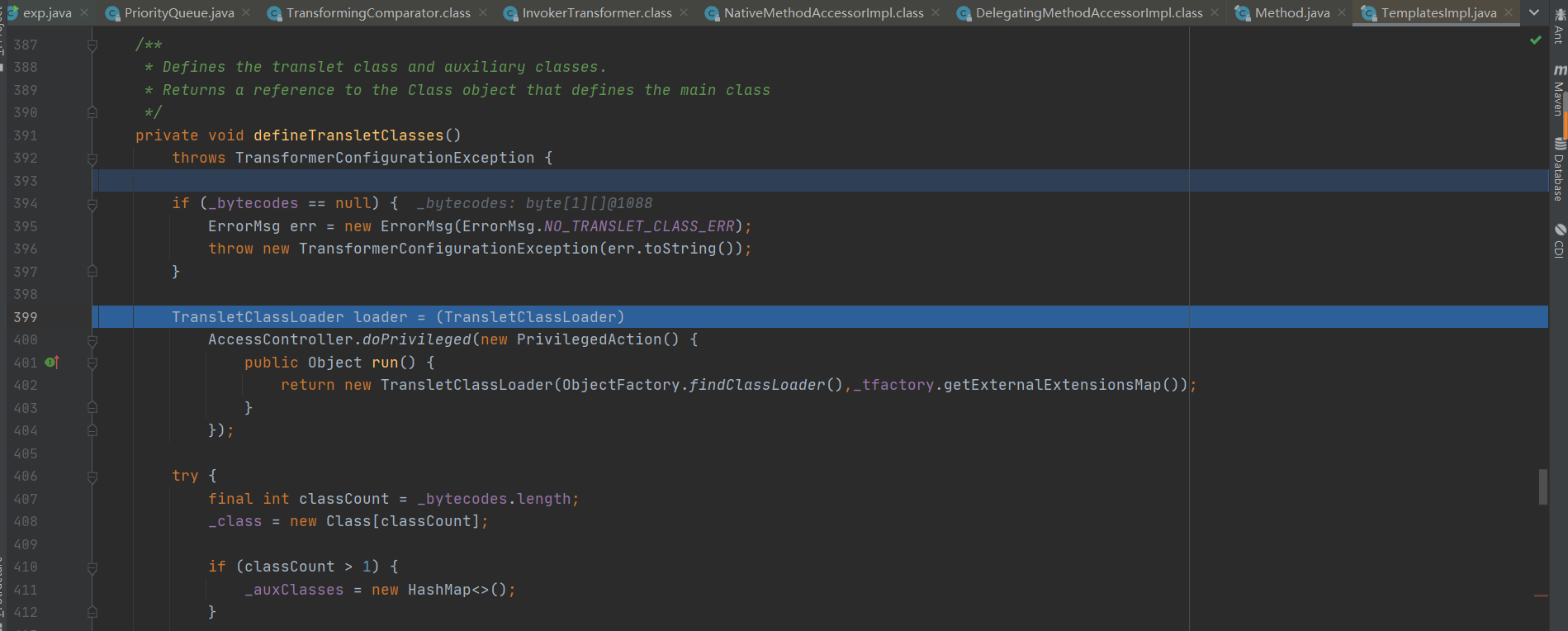1568x631 pixels.
Task: Click TransformerConfigurationException on line 392
Action: 385,158
